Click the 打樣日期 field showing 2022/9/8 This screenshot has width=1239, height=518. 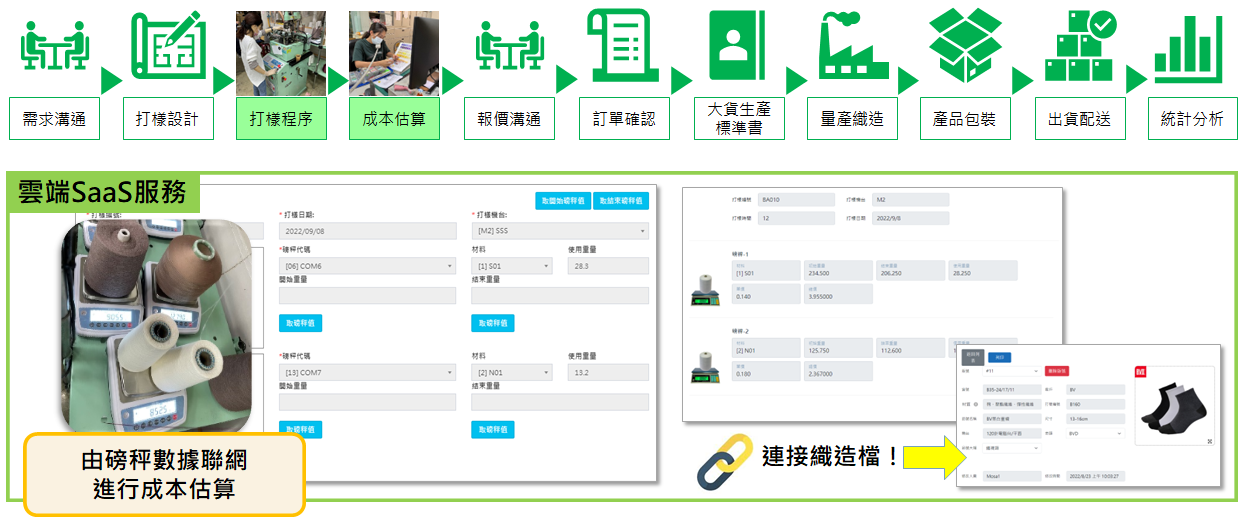pos(910,219)
